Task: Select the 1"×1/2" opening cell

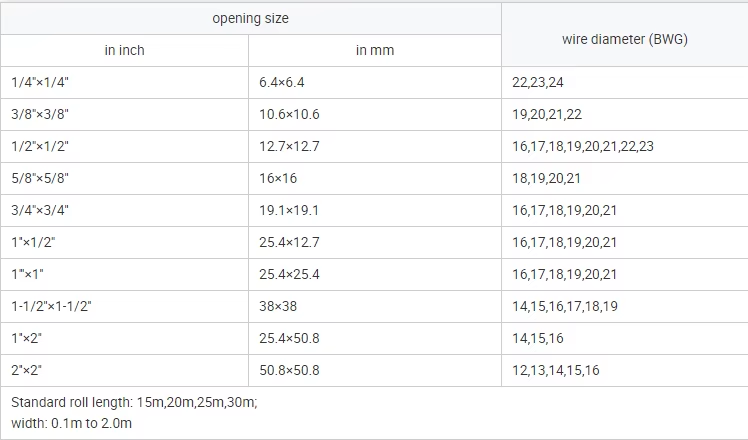Action: click(x=125, y=242)
